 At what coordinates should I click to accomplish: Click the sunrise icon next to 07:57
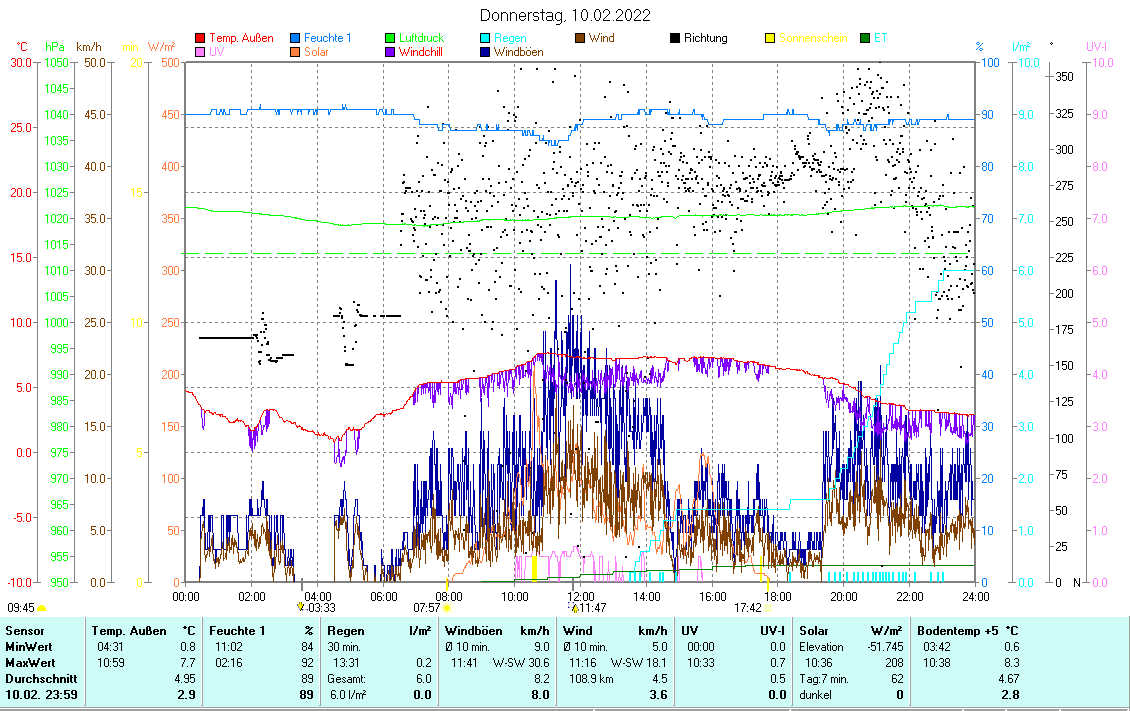pyautogui.click(x=446, y=607)
